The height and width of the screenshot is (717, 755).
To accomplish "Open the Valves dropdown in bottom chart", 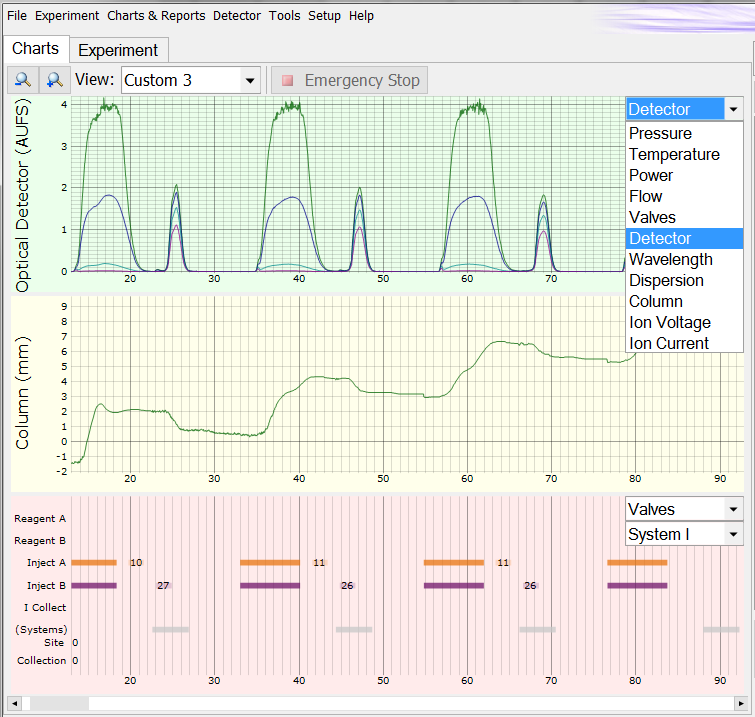I will pos(733,509).
